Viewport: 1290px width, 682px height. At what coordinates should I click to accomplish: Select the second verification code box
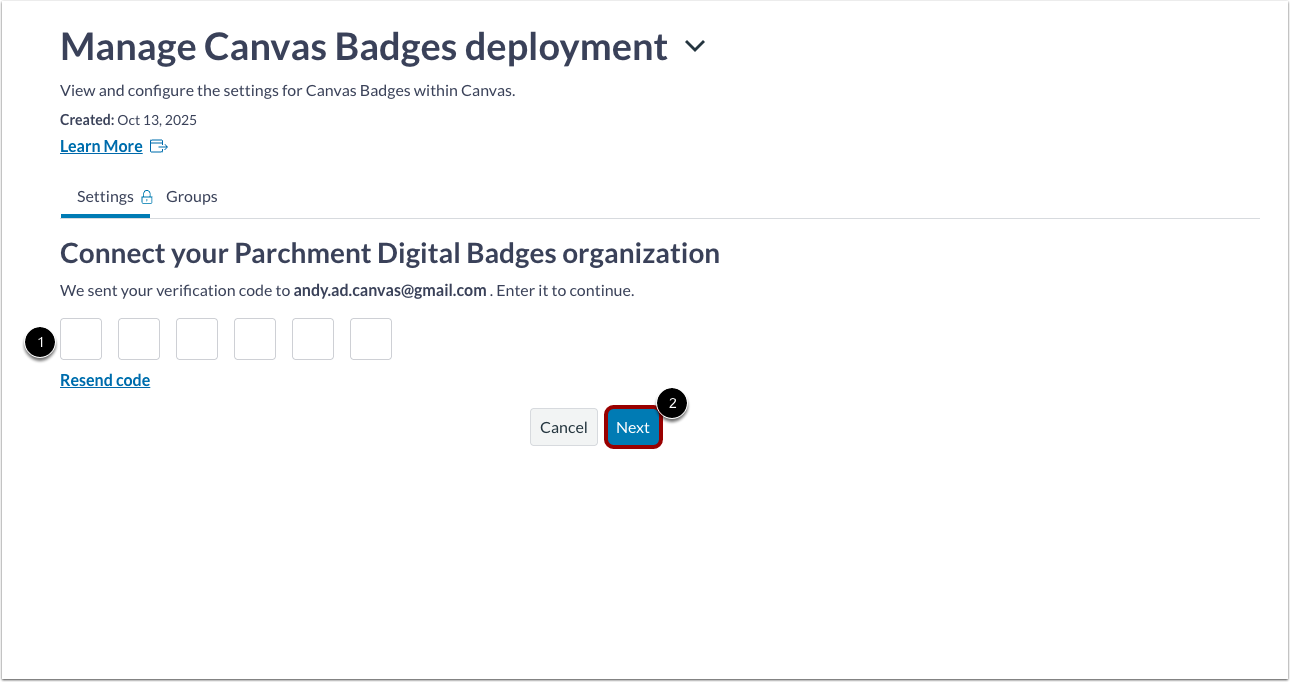click(138, 339)
